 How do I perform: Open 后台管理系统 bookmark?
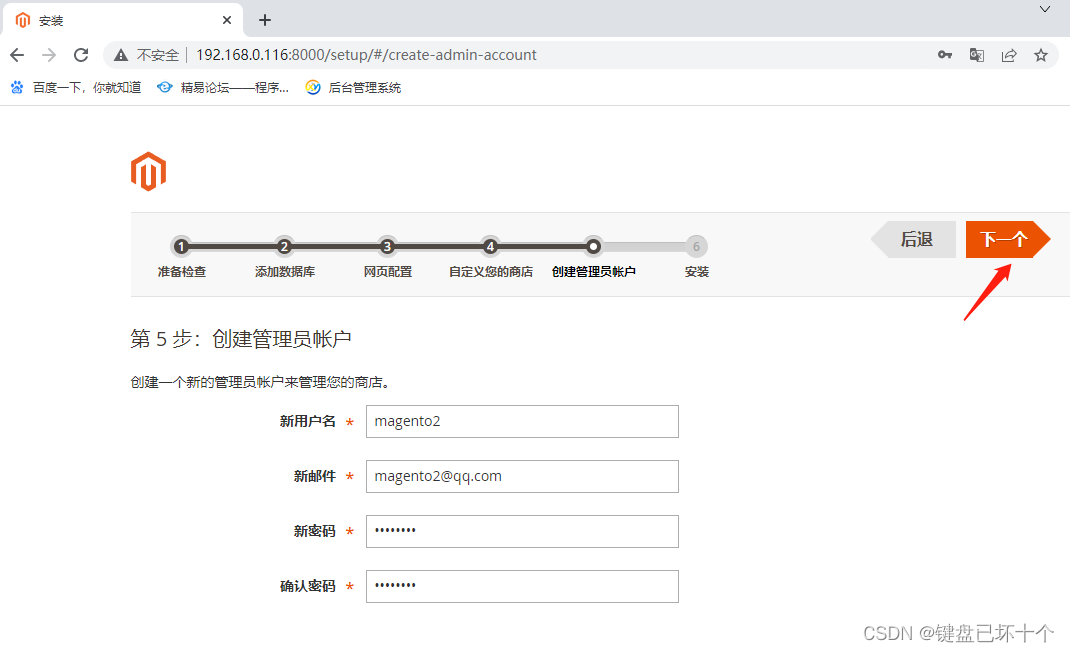pos(355,87)
